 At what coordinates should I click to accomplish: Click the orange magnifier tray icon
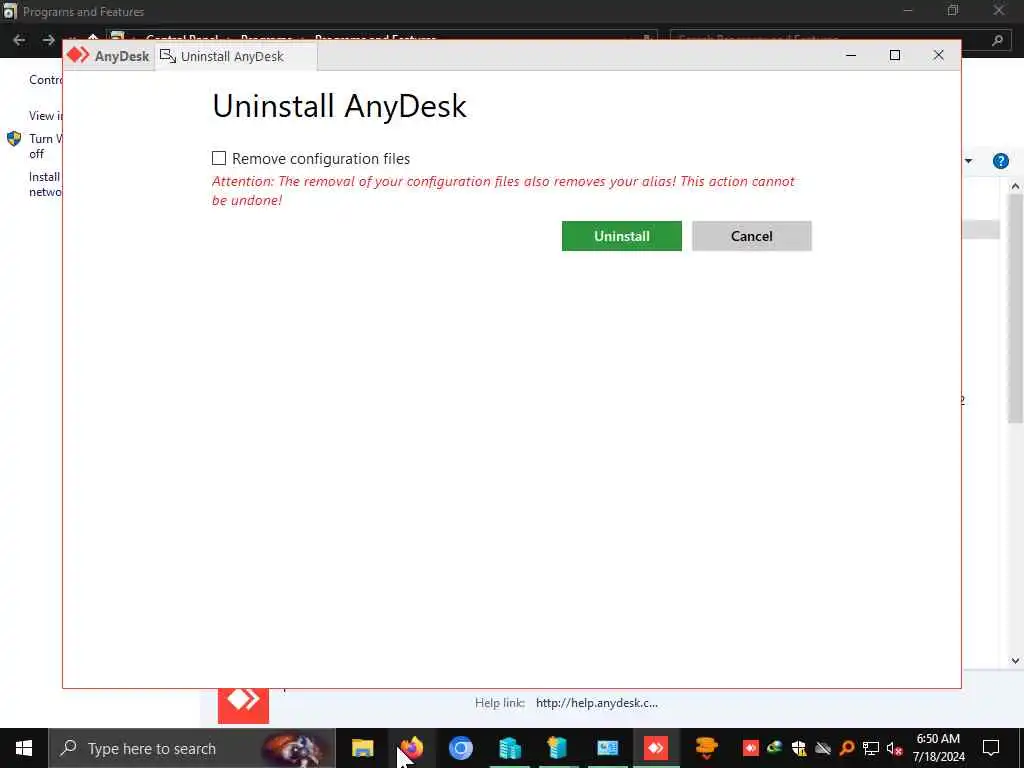point(846,748)
